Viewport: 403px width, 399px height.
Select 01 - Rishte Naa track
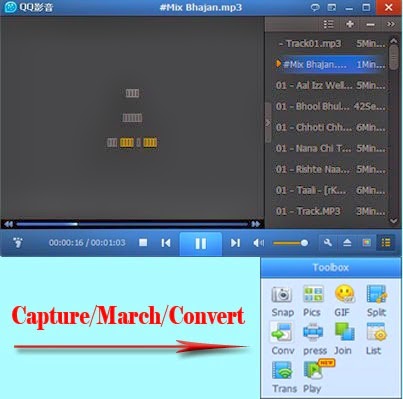coord(331,169)
